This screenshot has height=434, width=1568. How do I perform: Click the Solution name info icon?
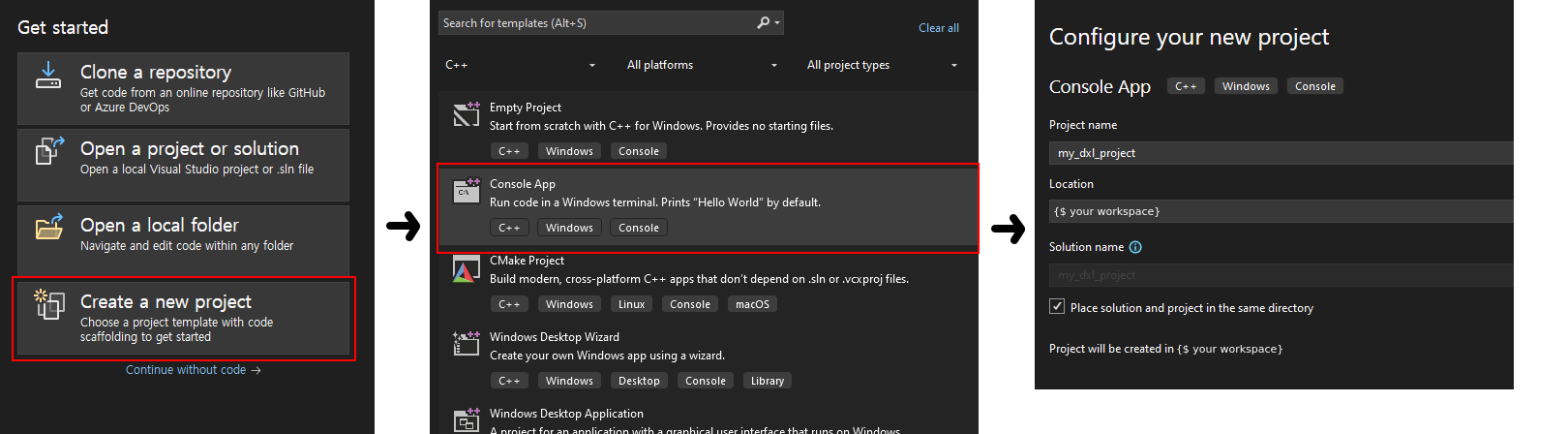click(1135, 247)
